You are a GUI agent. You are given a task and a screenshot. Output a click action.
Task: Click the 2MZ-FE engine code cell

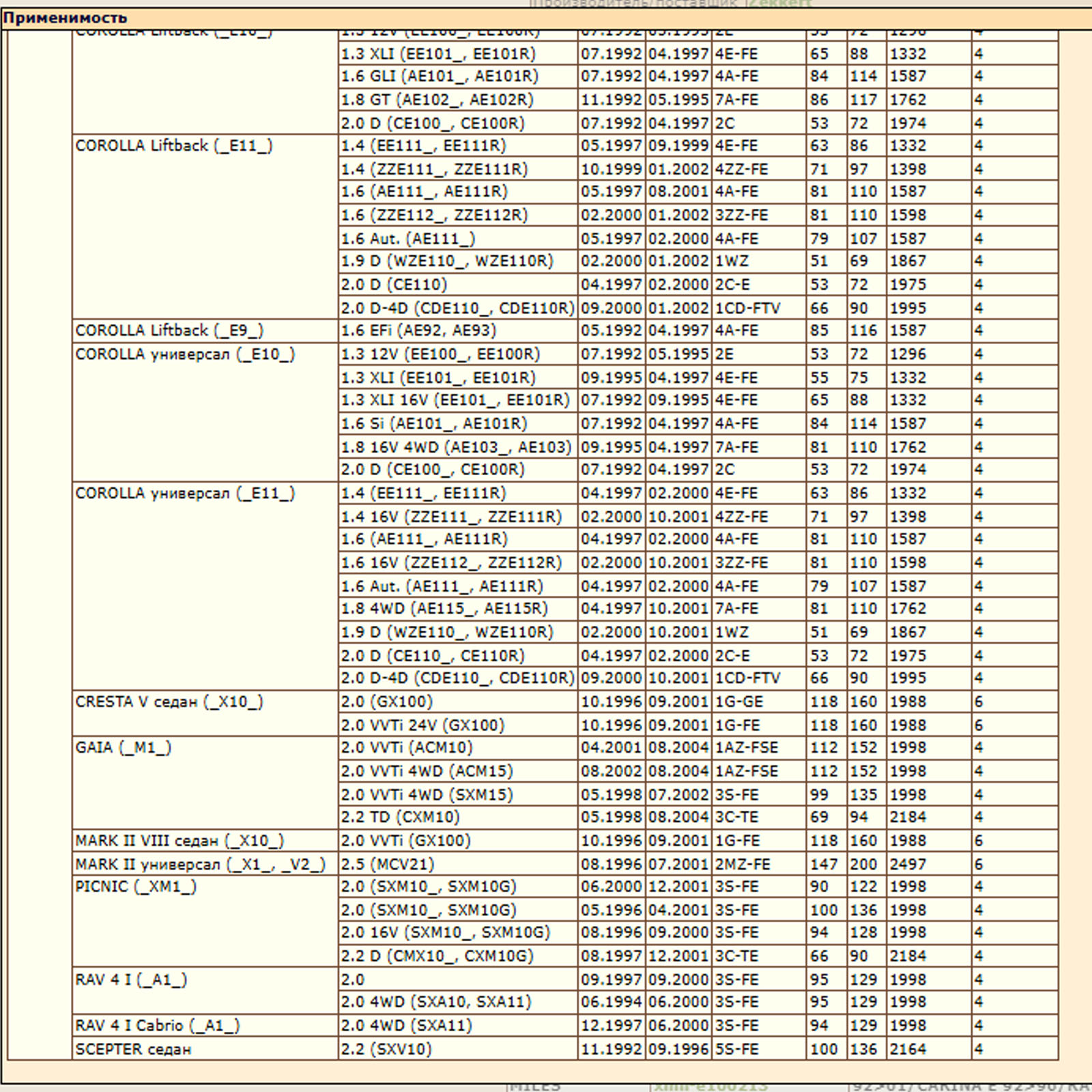click(743, 865)
